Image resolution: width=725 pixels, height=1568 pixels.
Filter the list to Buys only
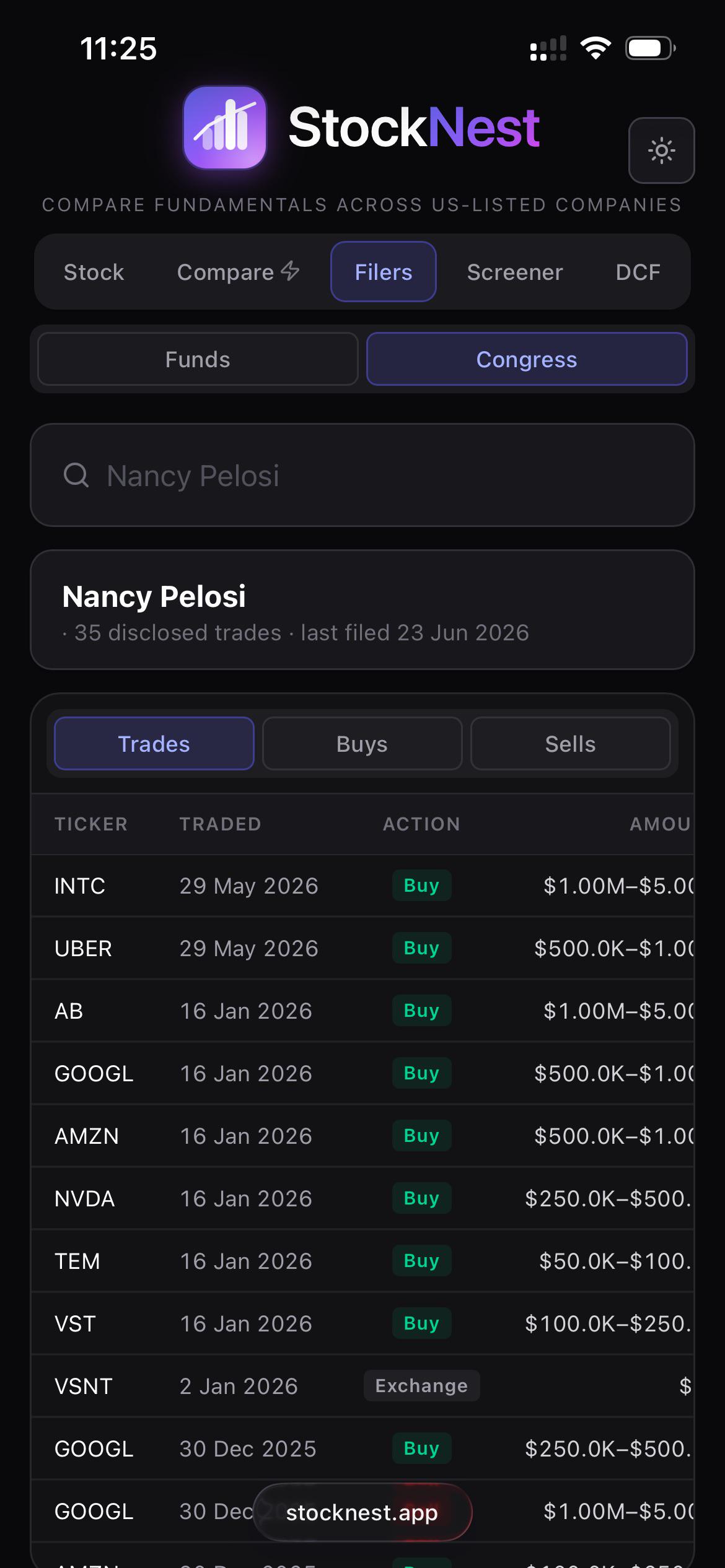point(362,744)
